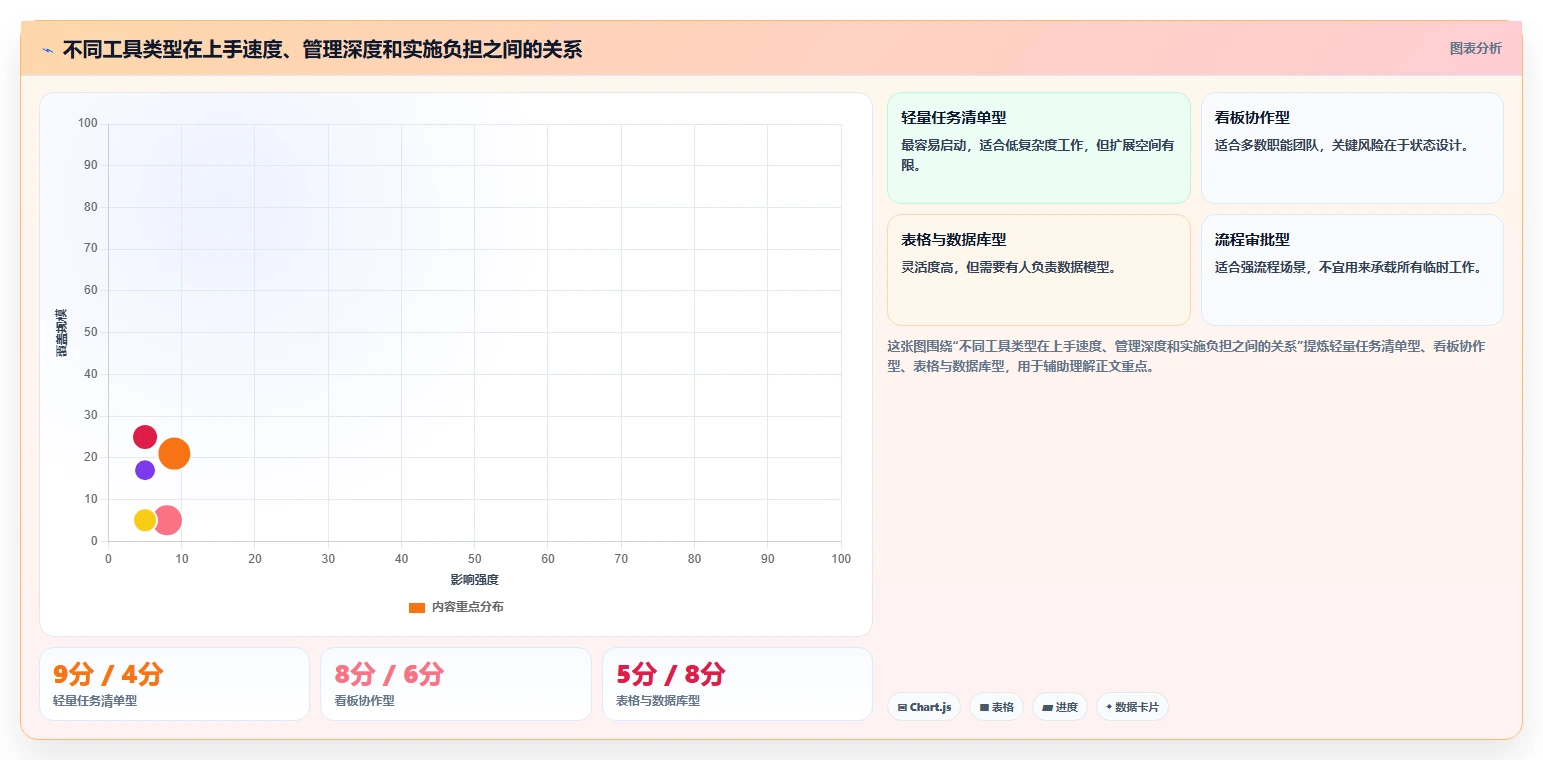
Task: Click the icon inside 进度 chip
Action: (1047, 707)
